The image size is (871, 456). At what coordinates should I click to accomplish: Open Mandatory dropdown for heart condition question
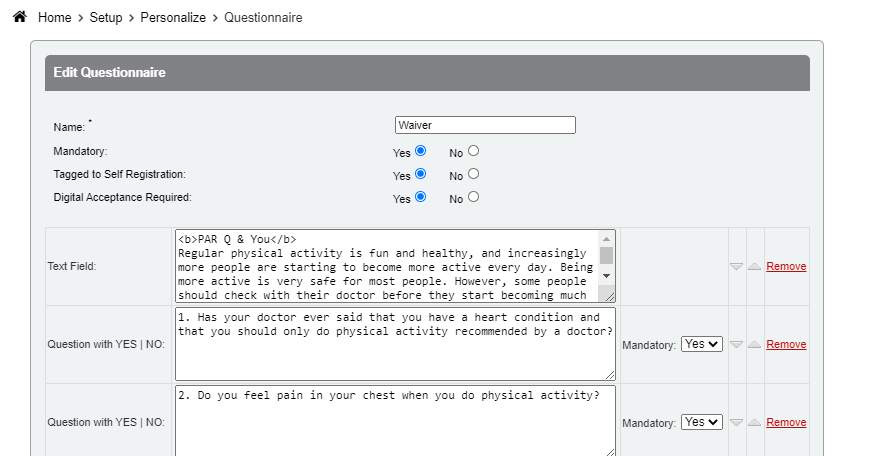701,344
